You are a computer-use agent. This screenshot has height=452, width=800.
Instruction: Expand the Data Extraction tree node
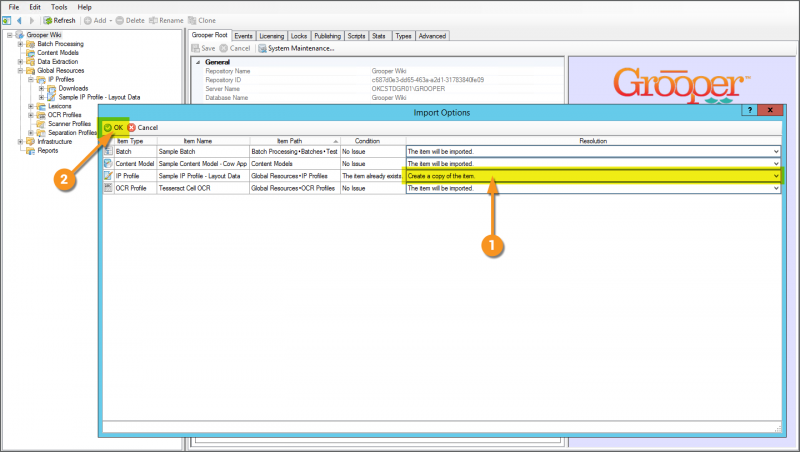tap(20, 61)
